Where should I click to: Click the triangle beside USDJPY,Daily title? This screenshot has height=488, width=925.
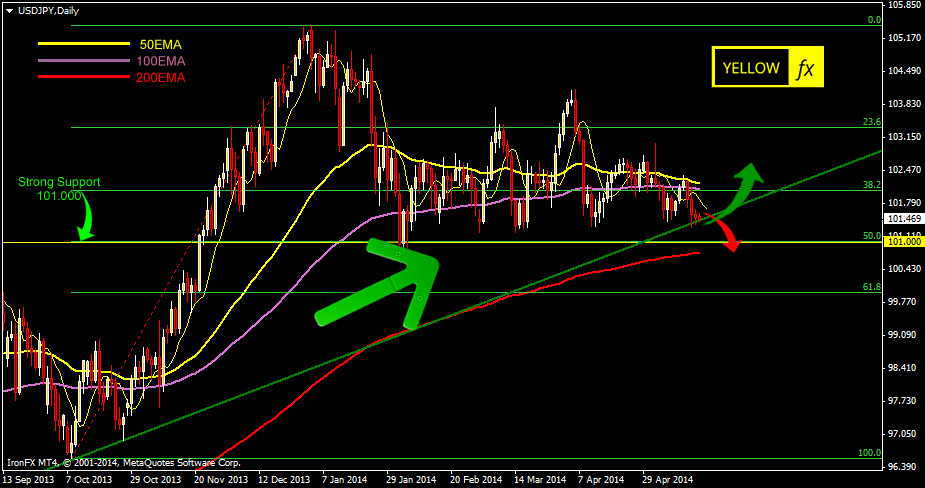[9, 9]
